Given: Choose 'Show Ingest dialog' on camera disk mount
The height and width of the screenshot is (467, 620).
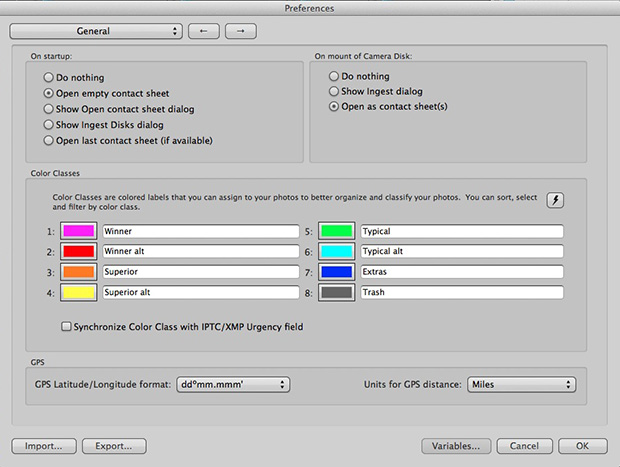Looking at the screenshot, I should (335, 93).
